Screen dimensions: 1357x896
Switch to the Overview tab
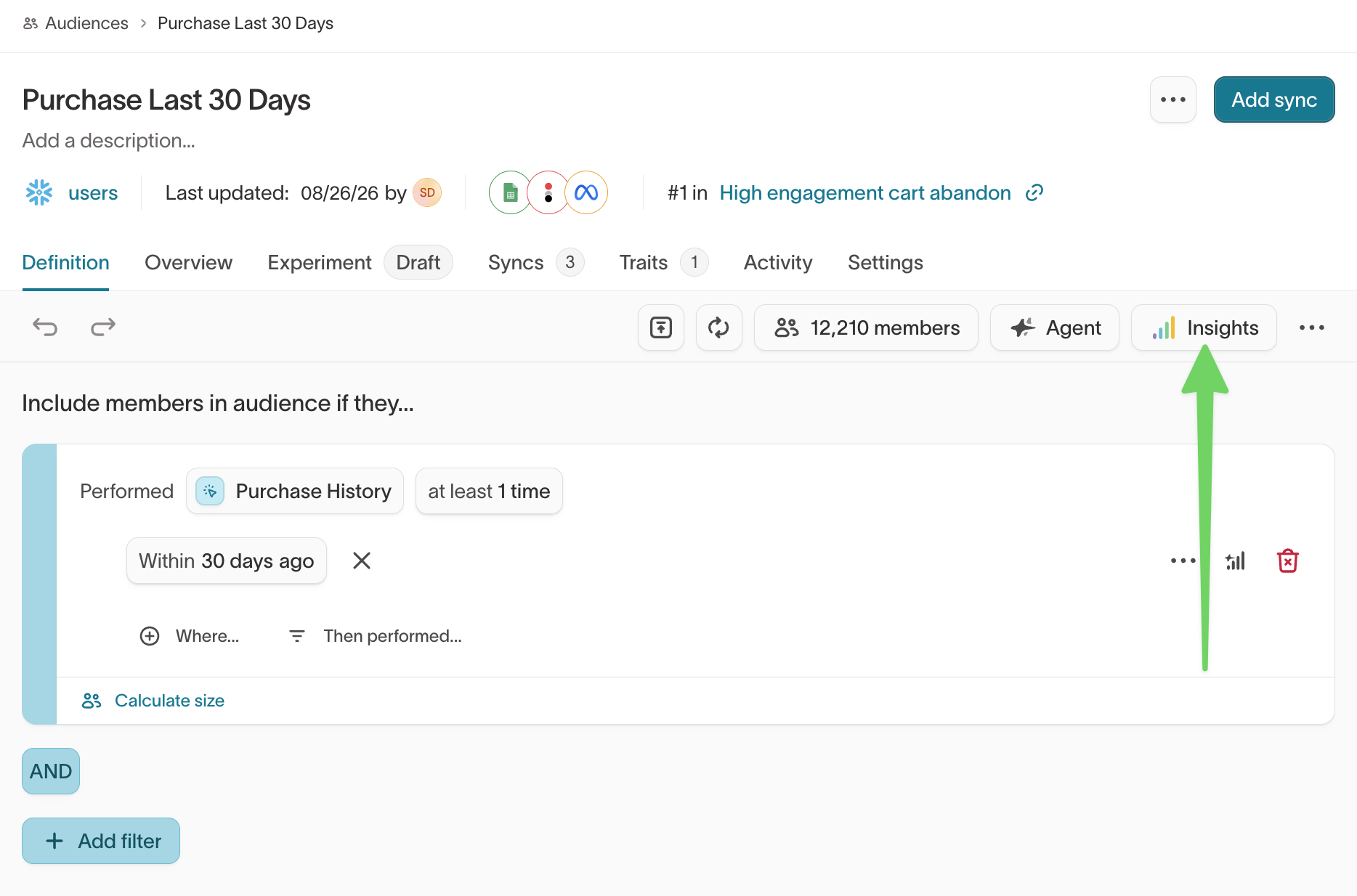tap(188, 262)
